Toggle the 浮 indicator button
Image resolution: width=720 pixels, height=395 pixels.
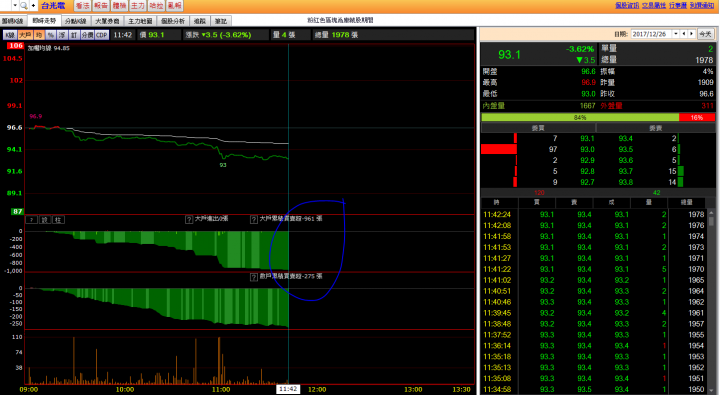pos(62,35)
